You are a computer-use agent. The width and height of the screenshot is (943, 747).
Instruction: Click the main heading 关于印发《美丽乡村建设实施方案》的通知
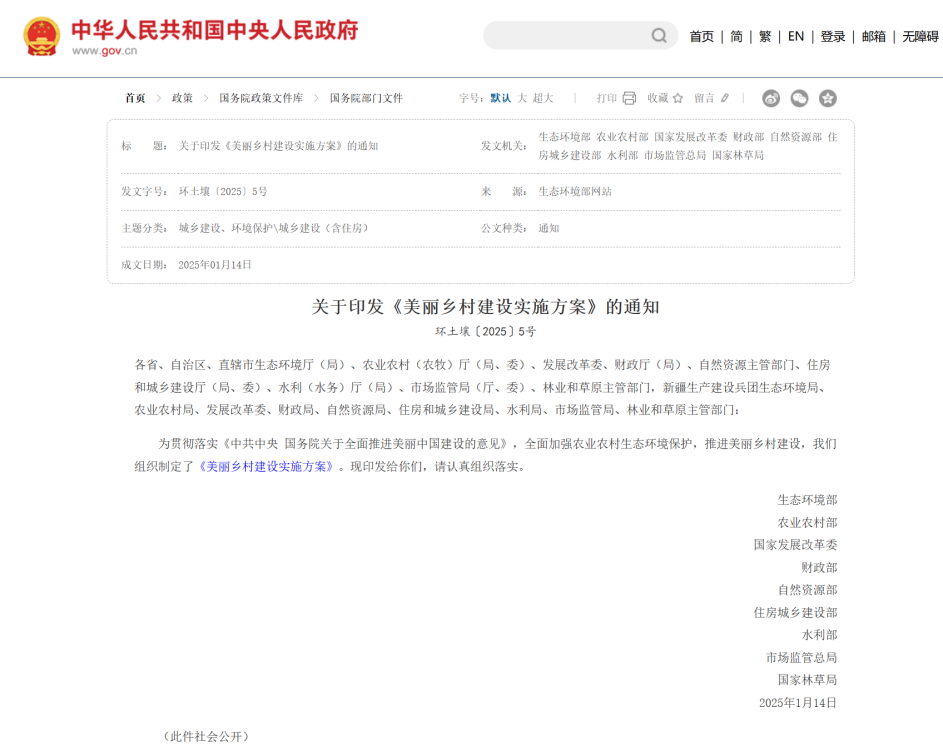coord(485,307)
